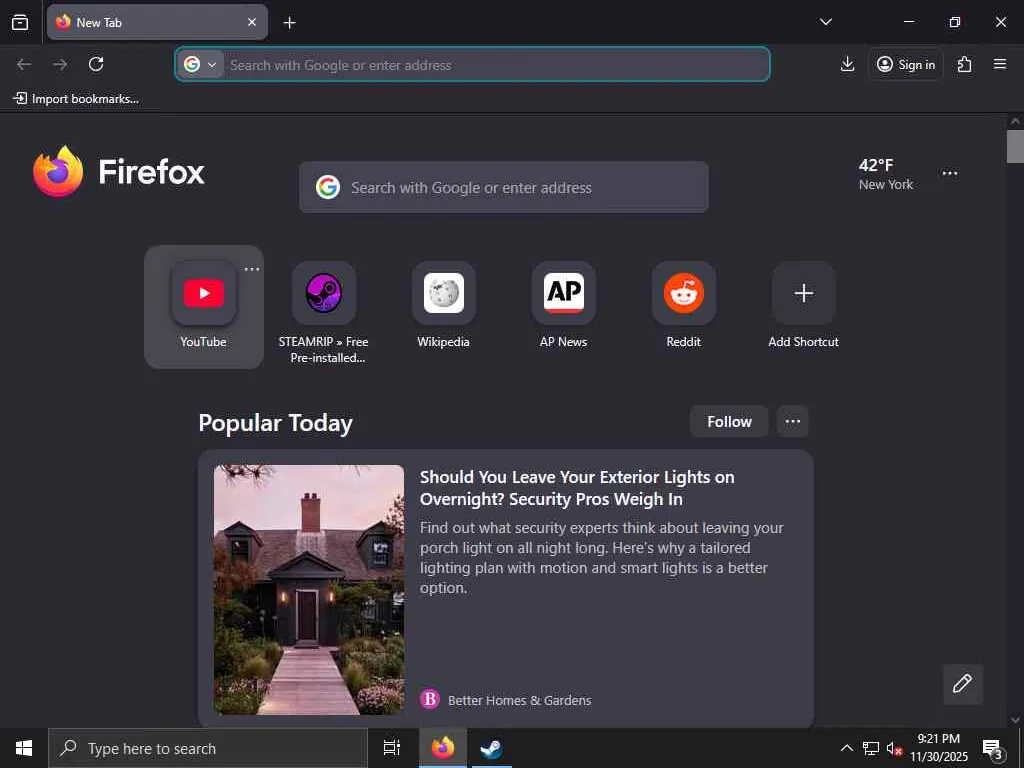Viewport: 1024px width, 768px height.
Task: Open the Reddit shortcut tile
Action: coord(684,307)
